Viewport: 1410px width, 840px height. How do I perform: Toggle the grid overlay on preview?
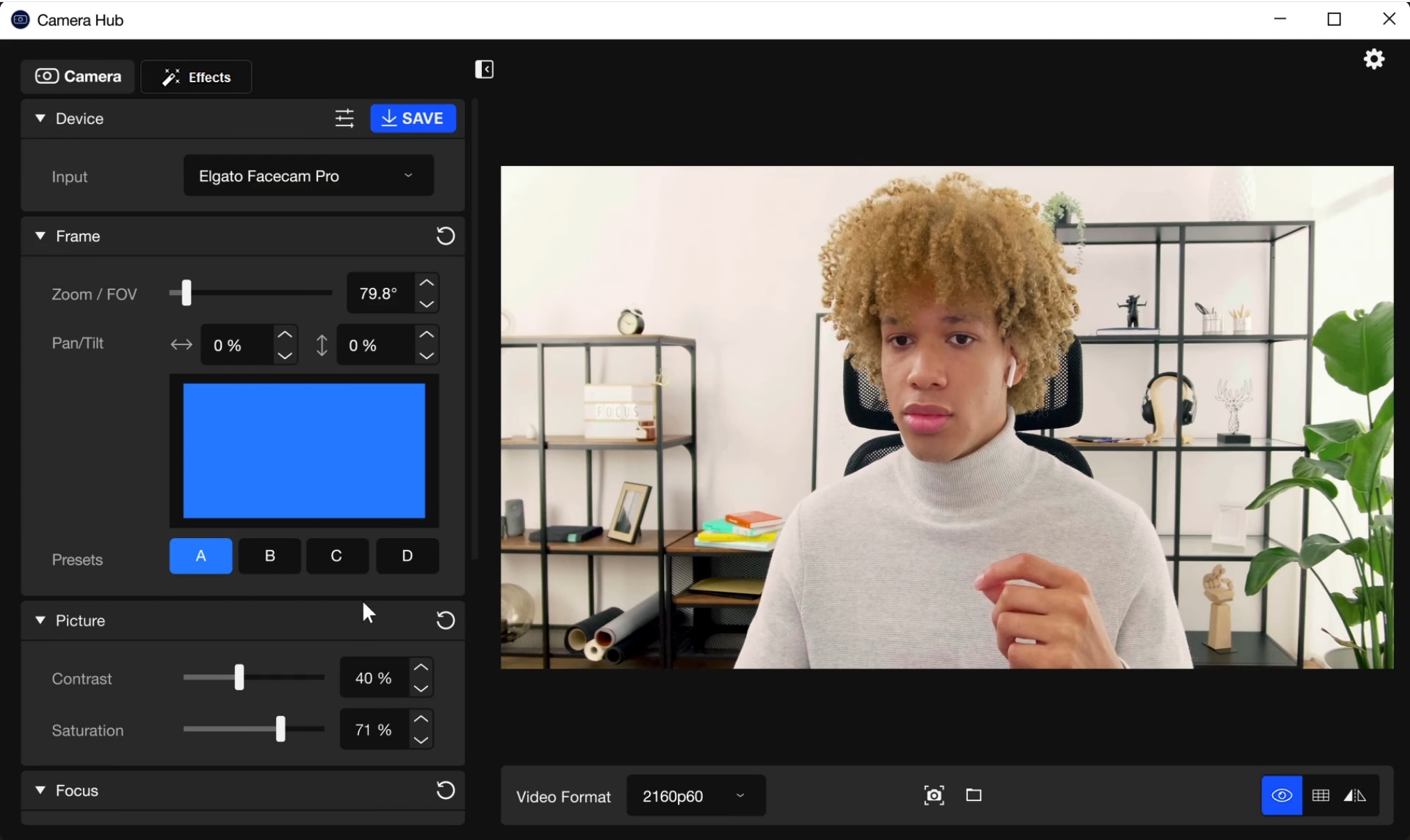coord(1321,795)
